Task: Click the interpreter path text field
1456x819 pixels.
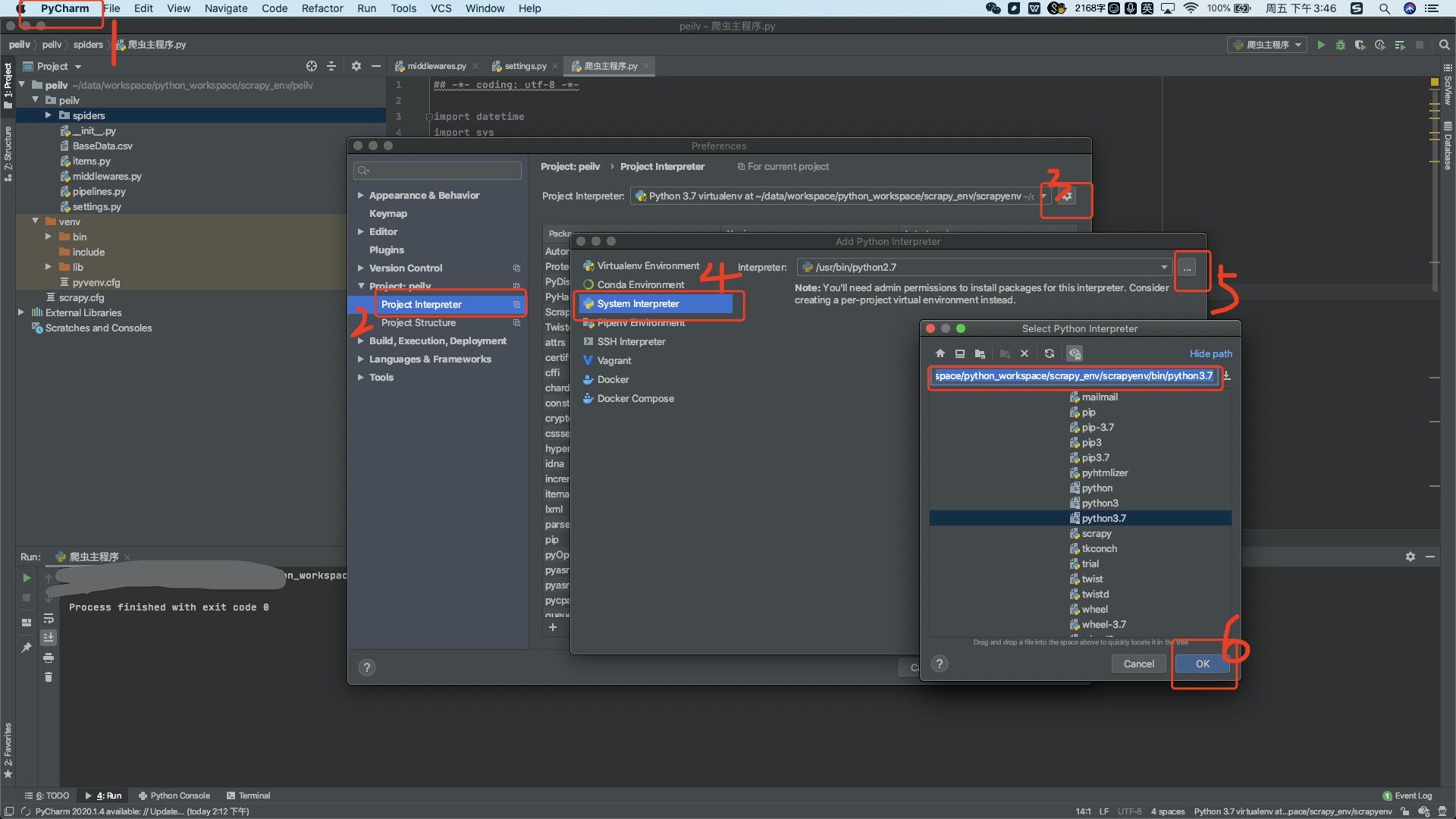Action: coord(1073,376)
